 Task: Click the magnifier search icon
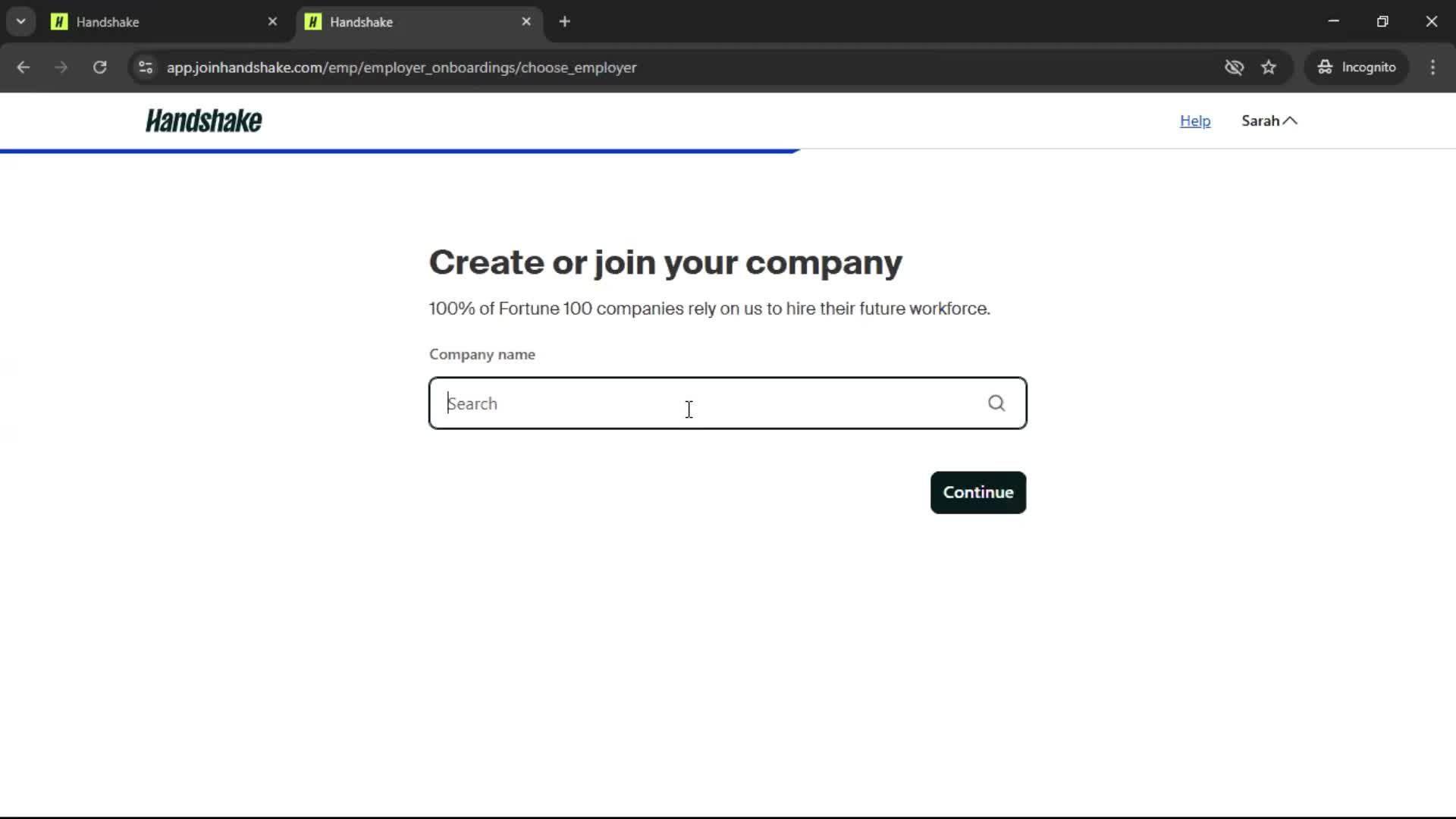[x=996, y=403]
